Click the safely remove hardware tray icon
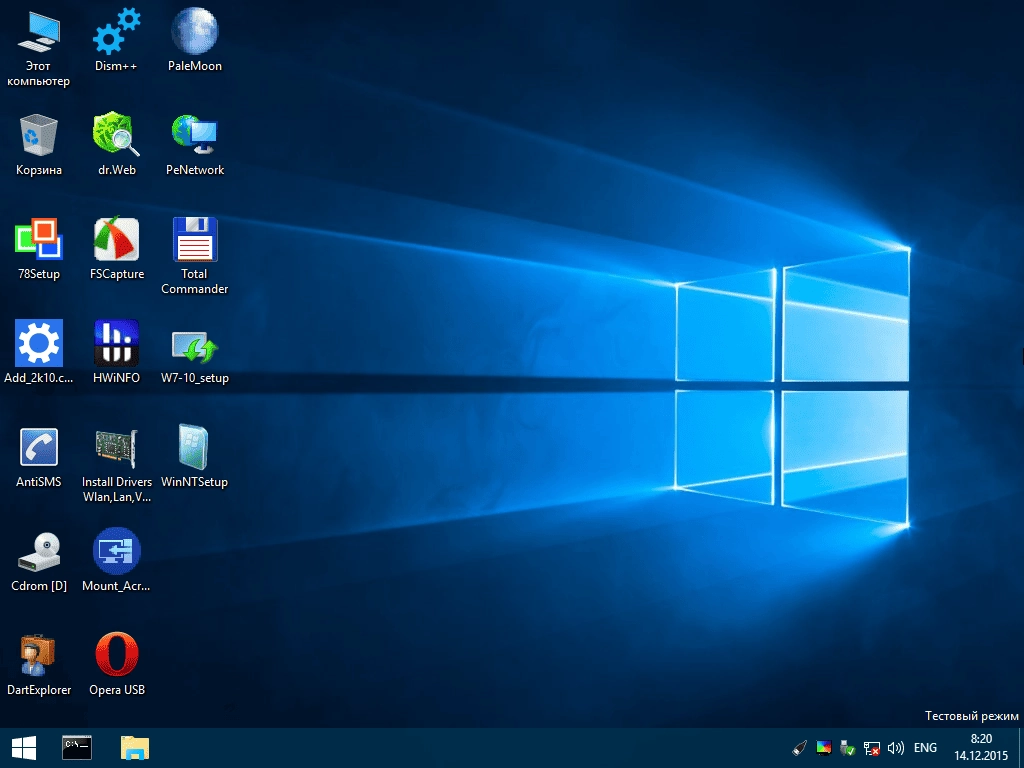The image size is (1024, 768). coord(848,748)
